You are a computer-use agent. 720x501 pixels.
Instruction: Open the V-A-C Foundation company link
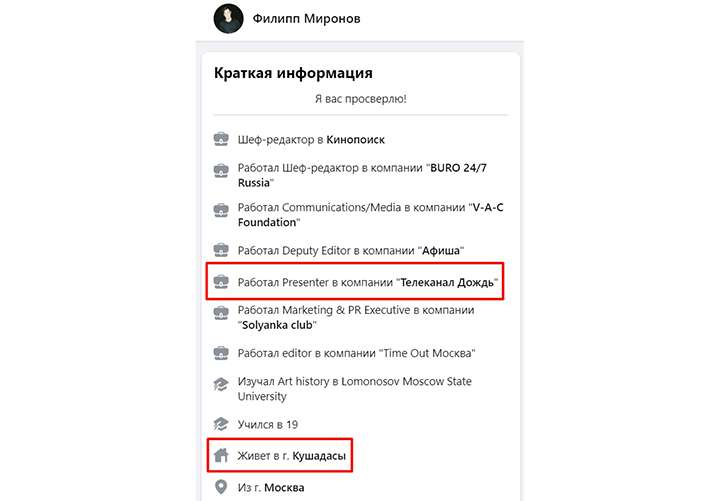tap(371, 215)
